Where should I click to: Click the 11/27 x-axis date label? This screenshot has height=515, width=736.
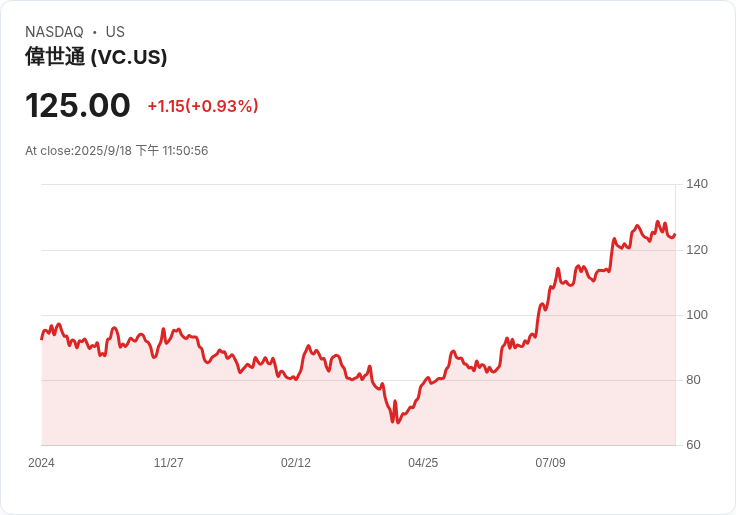(168, 463)
